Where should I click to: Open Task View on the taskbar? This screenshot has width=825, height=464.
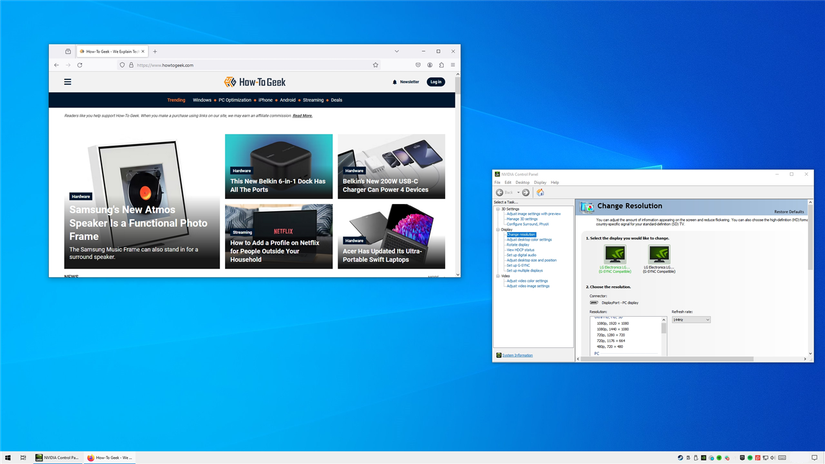coord(23,458)
